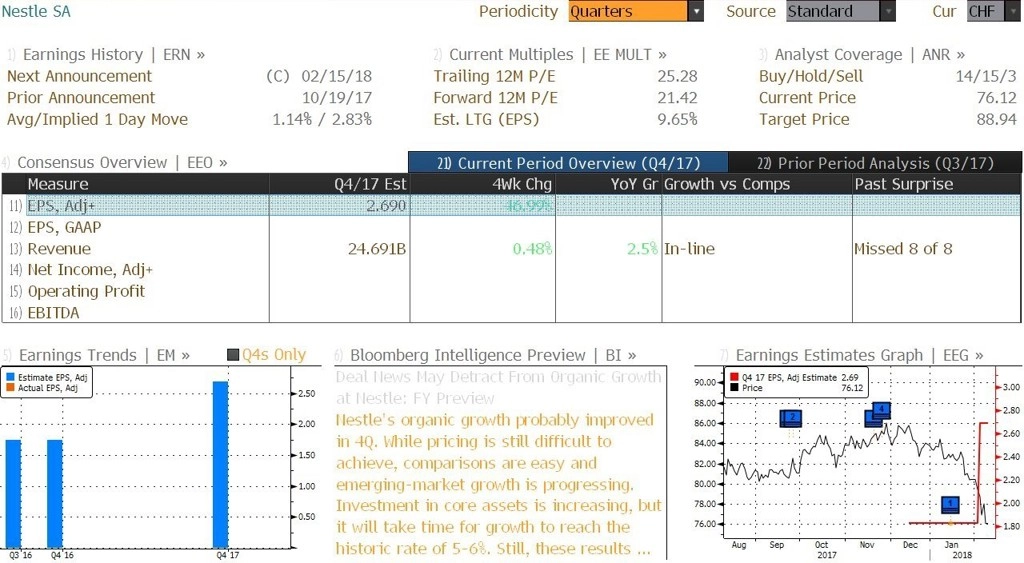Click red Q4 17 EPS Estimate legend swatch
The image size is (1024, 563).
tap(734, 378)
